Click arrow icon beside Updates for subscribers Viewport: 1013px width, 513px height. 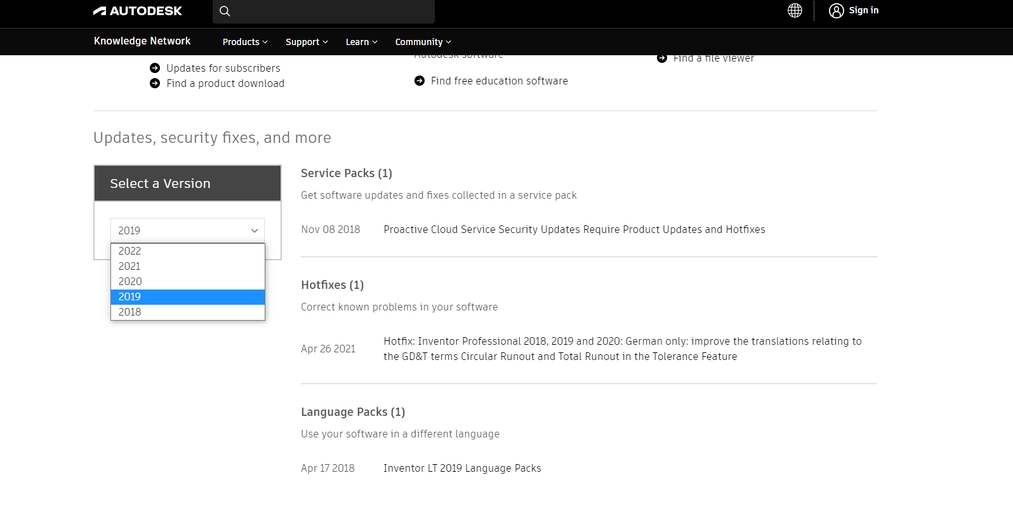[155, 68]
